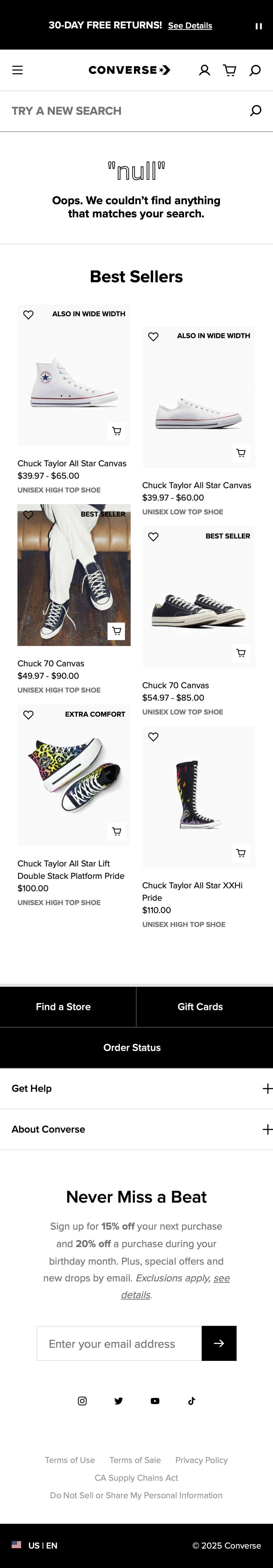
Task: Open the account sign-in icon
Action: [x=204, y=70]
